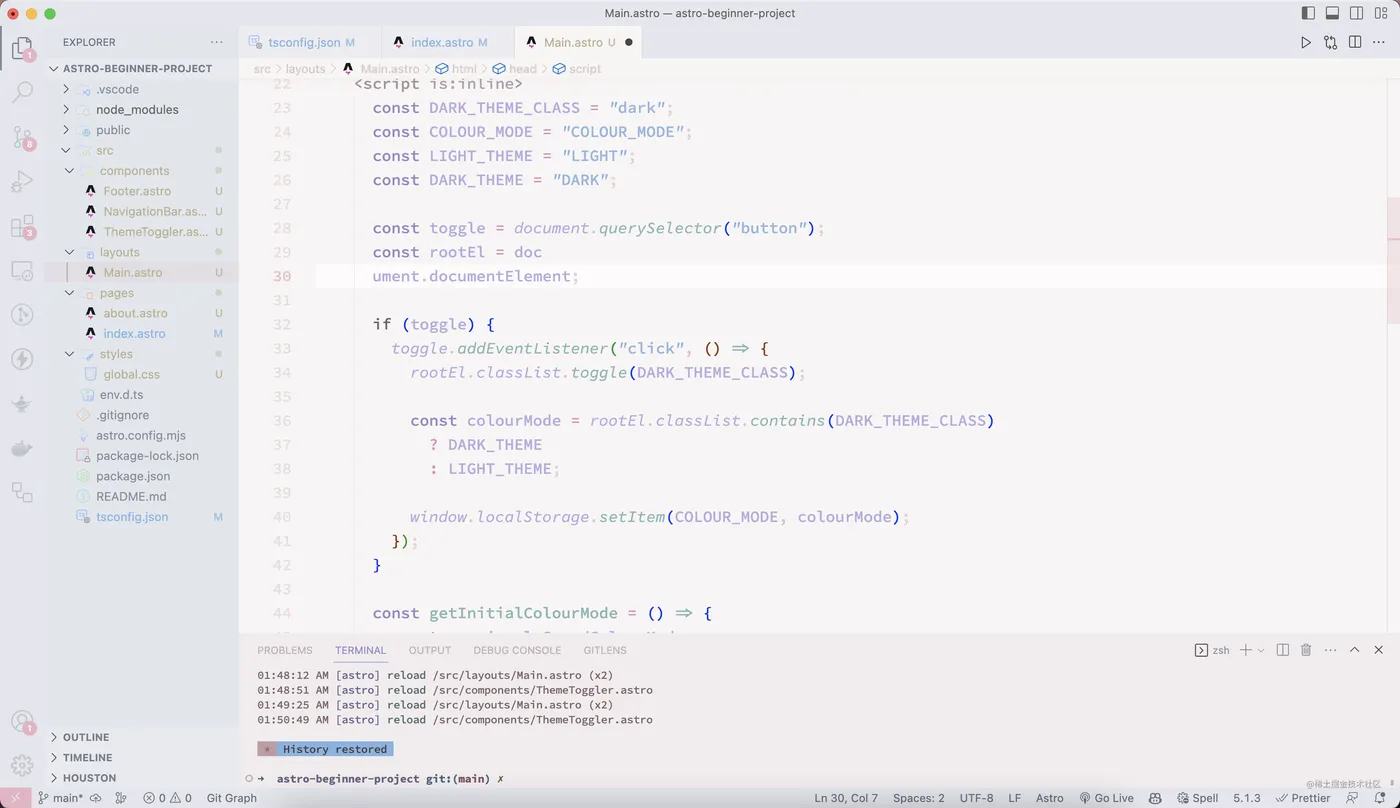Customize layout icon in title bar
Screen dimensions: 1400x808
[x=1381, y=14]
